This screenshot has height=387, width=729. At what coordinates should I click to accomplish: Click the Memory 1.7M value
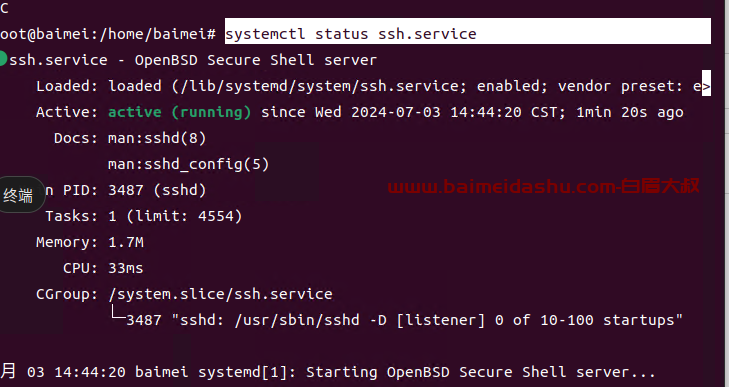coord(126,242)
